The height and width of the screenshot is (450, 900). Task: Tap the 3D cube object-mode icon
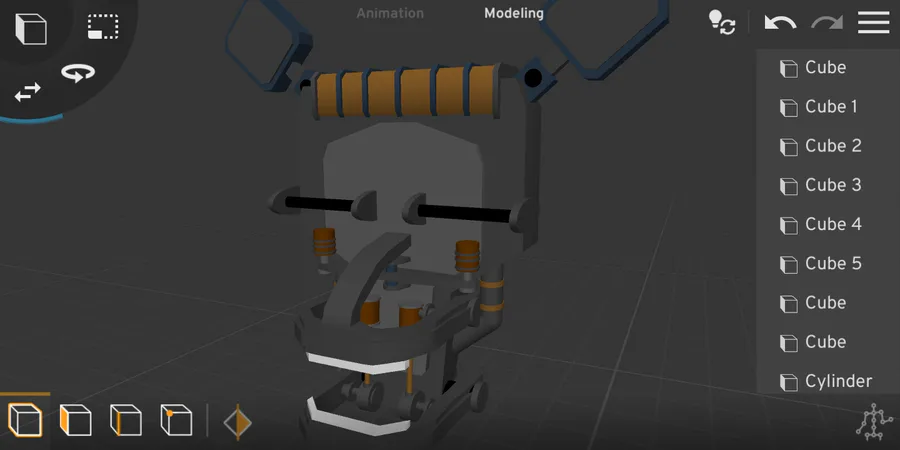30,29
